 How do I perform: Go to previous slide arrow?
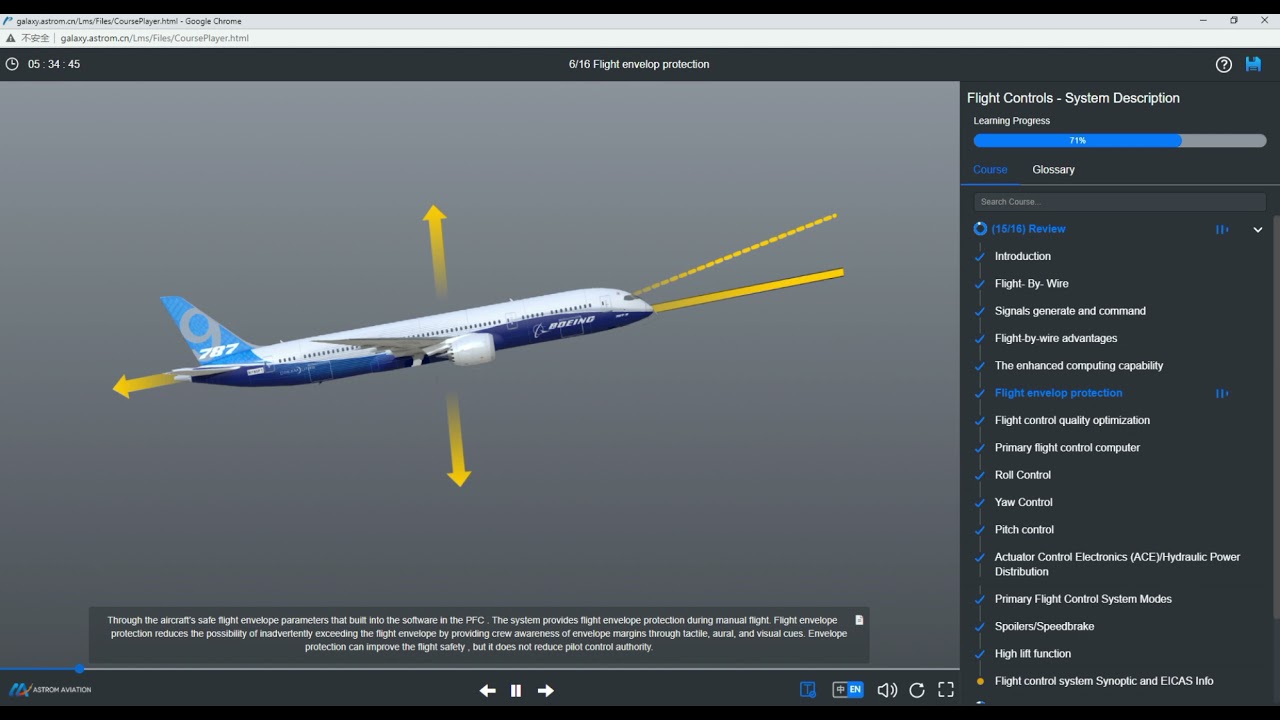click(x=487, y=690)
